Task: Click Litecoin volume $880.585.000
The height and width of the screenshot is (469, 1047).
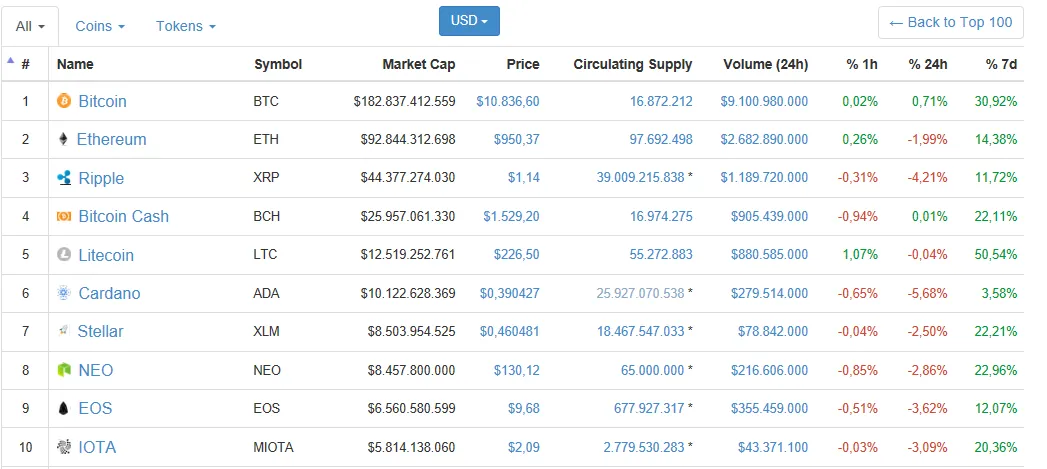Action: tap(769, 255)
